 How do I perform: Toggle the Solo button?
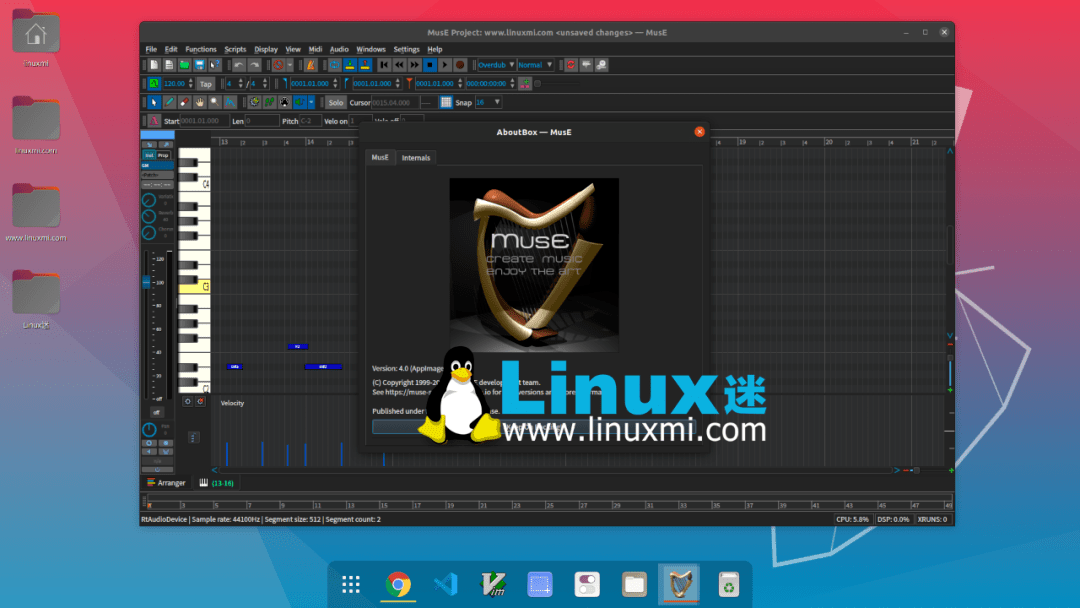click(336, 102)
